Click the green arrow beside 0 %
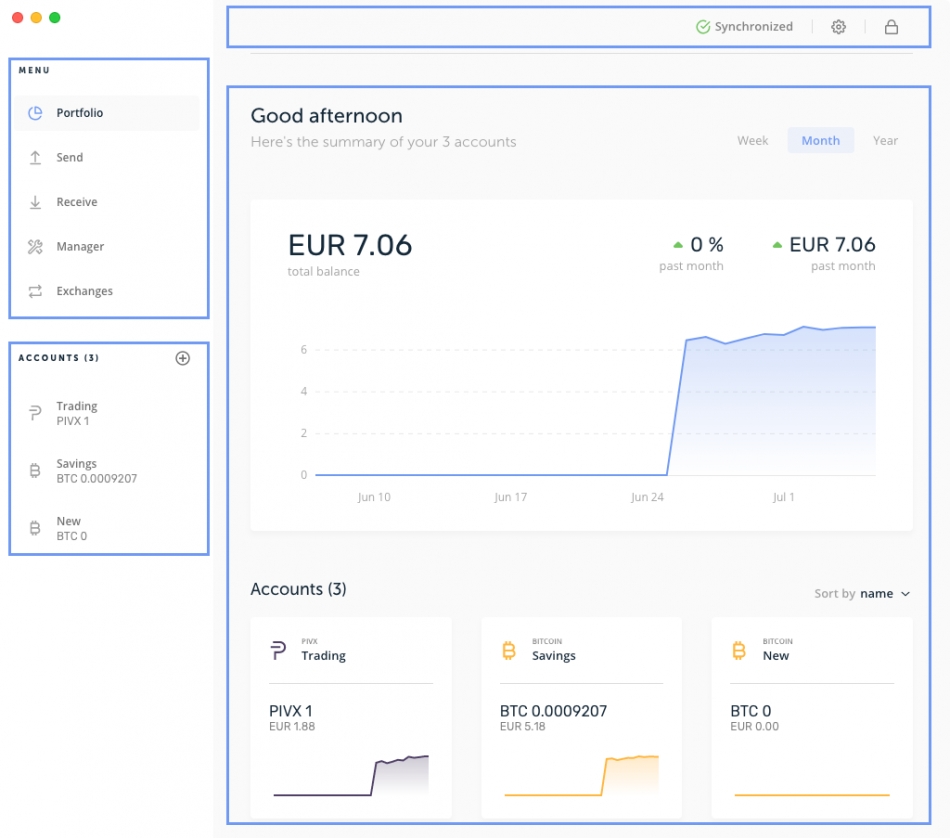This screenshot has height=838, width=950. [678, 245]
